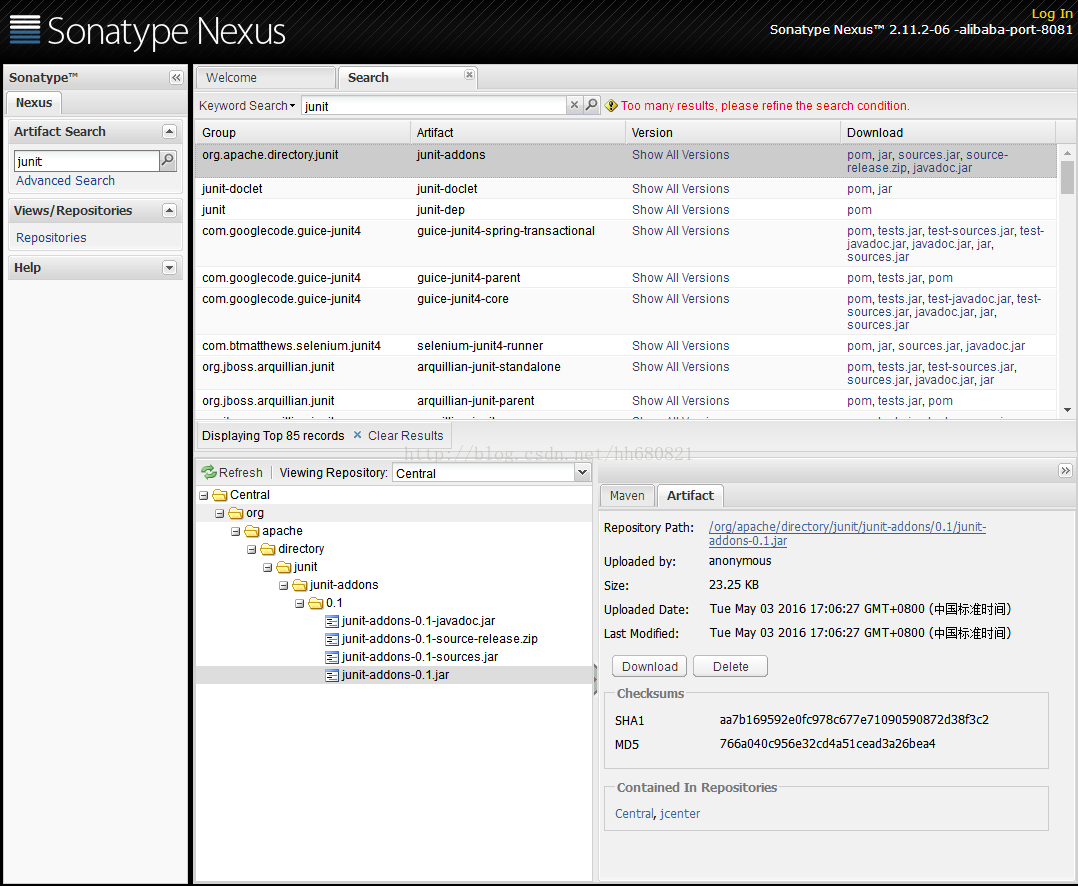Click the panel splitter collapse handle

pyautogui.click(x=595, y=679)
